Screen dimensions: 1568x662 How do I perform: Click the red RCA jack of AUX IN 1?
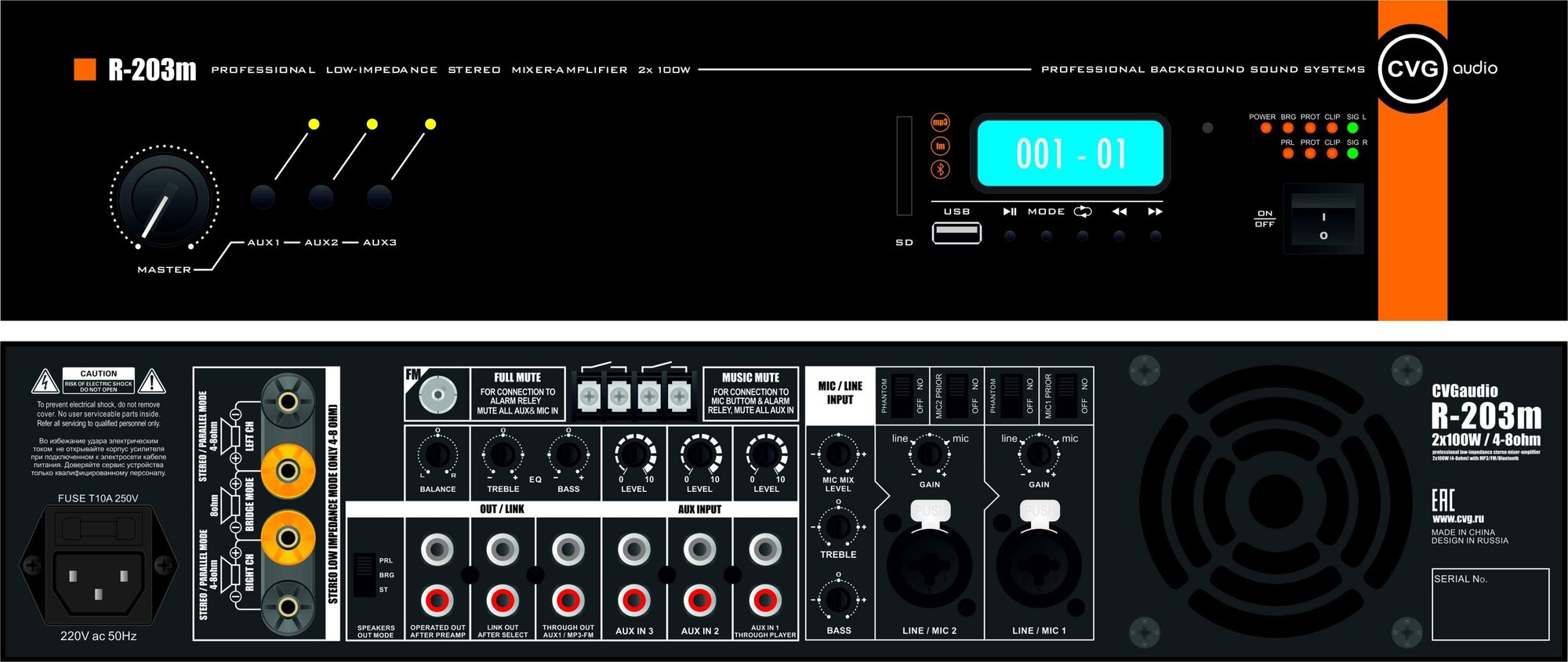pos(765,601)
